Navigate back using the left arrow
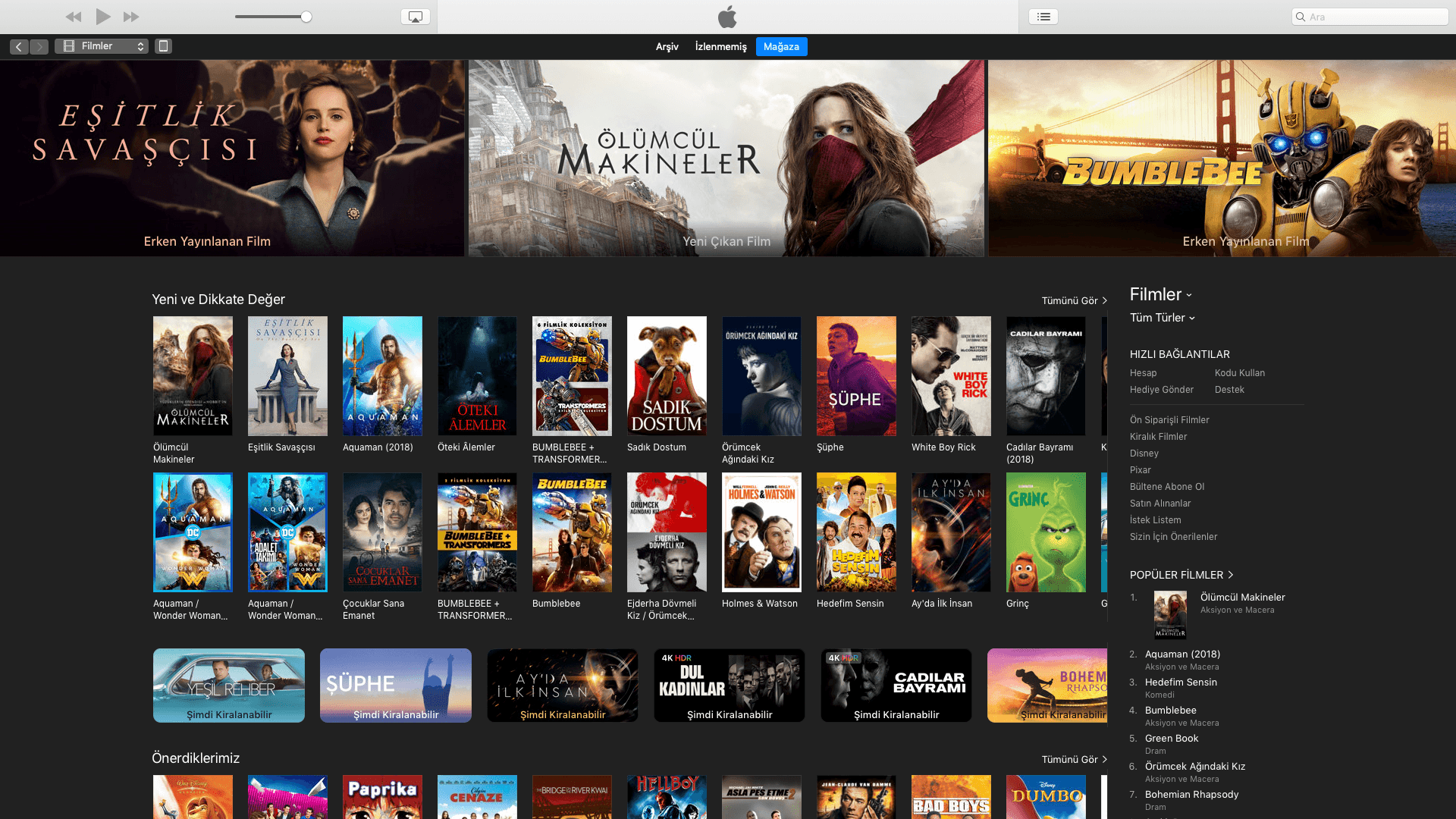 tap(18, 46)
